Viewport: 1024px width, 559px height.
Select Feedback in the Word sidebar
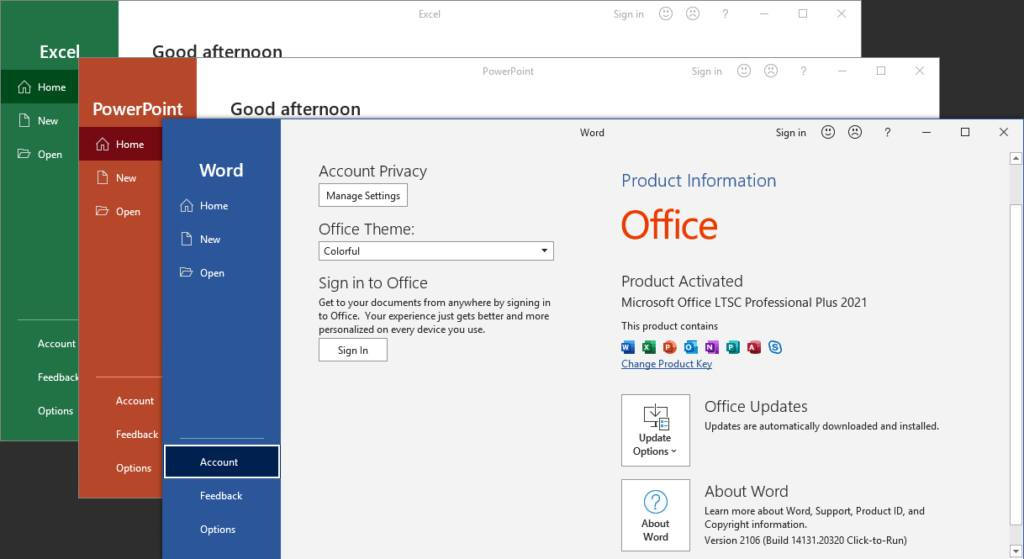click(x=221, y=495)
